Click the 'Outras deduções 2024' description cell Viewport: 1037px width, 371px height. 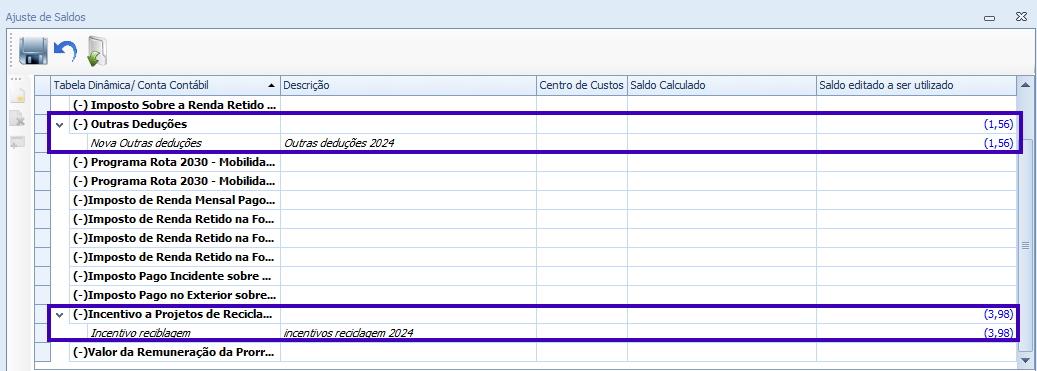coord(408,143)
